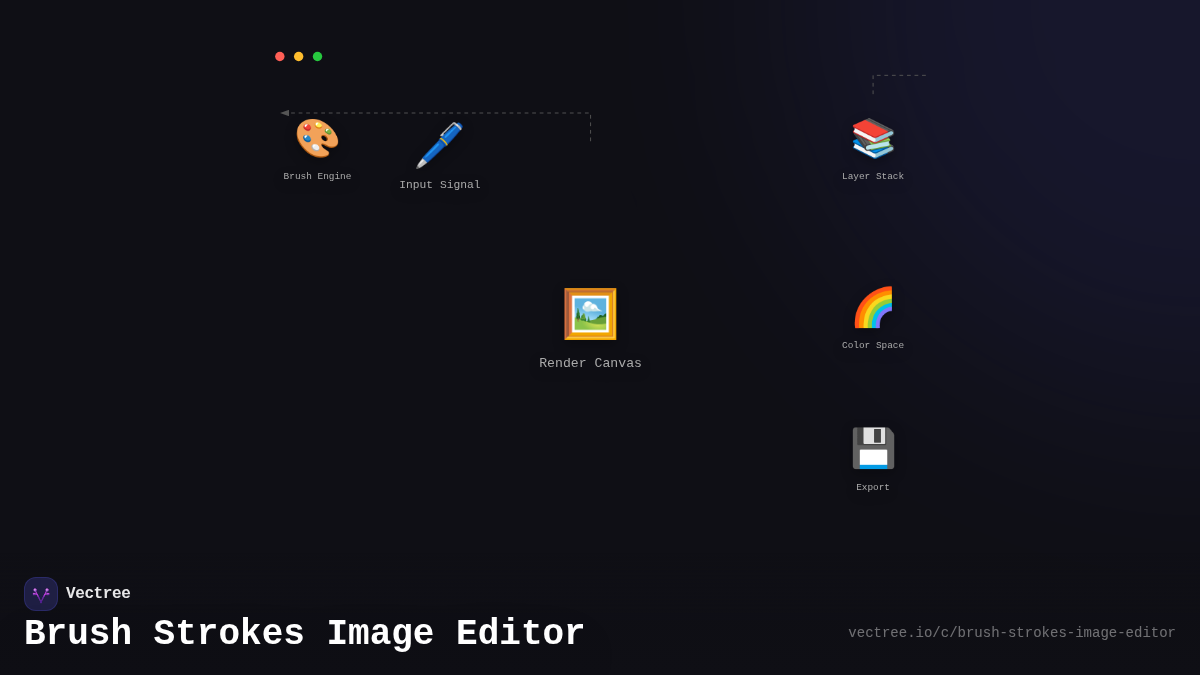The image size is (1200, 675).
Task: Click the Export floppy disk icon
Action: (x=872, y=448)
